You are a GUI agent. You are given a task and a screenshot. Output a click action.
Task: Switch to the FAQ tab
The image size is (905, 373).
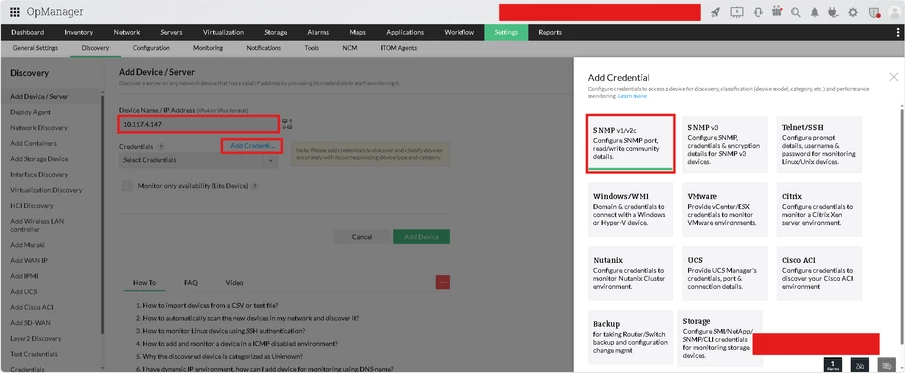pyautogui.click(x=191, y=283)
